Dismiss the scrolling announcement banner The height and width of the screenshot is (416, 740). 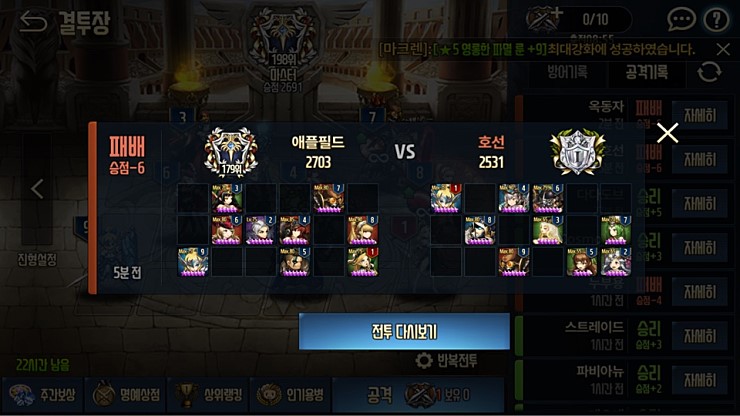(x=723, y=49)
